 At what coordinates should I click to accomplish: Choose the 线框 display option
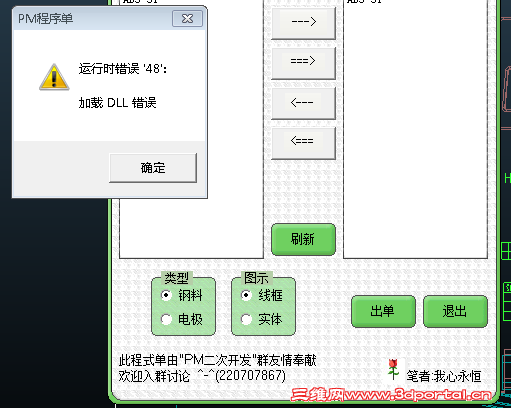[x=262, y=295]
